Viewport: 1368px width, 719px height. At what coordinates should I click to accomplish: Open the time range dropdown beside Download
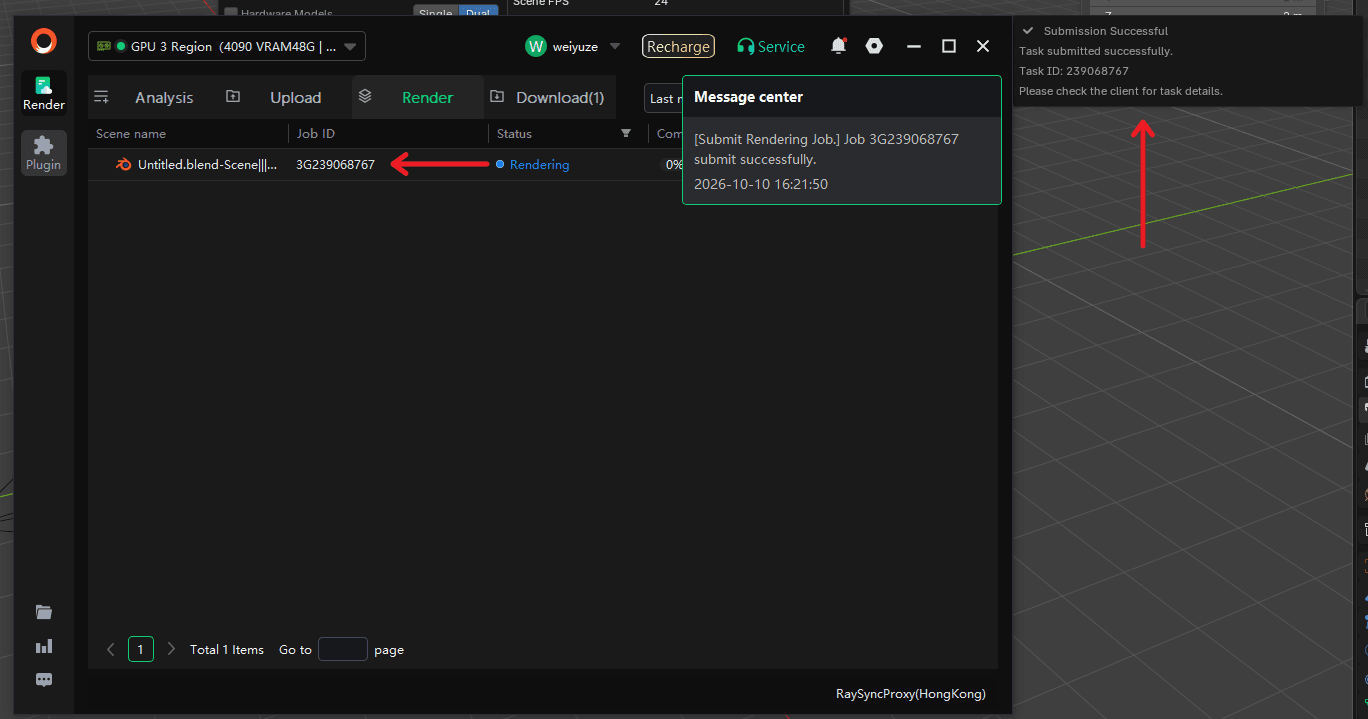[x=664, y=98]
